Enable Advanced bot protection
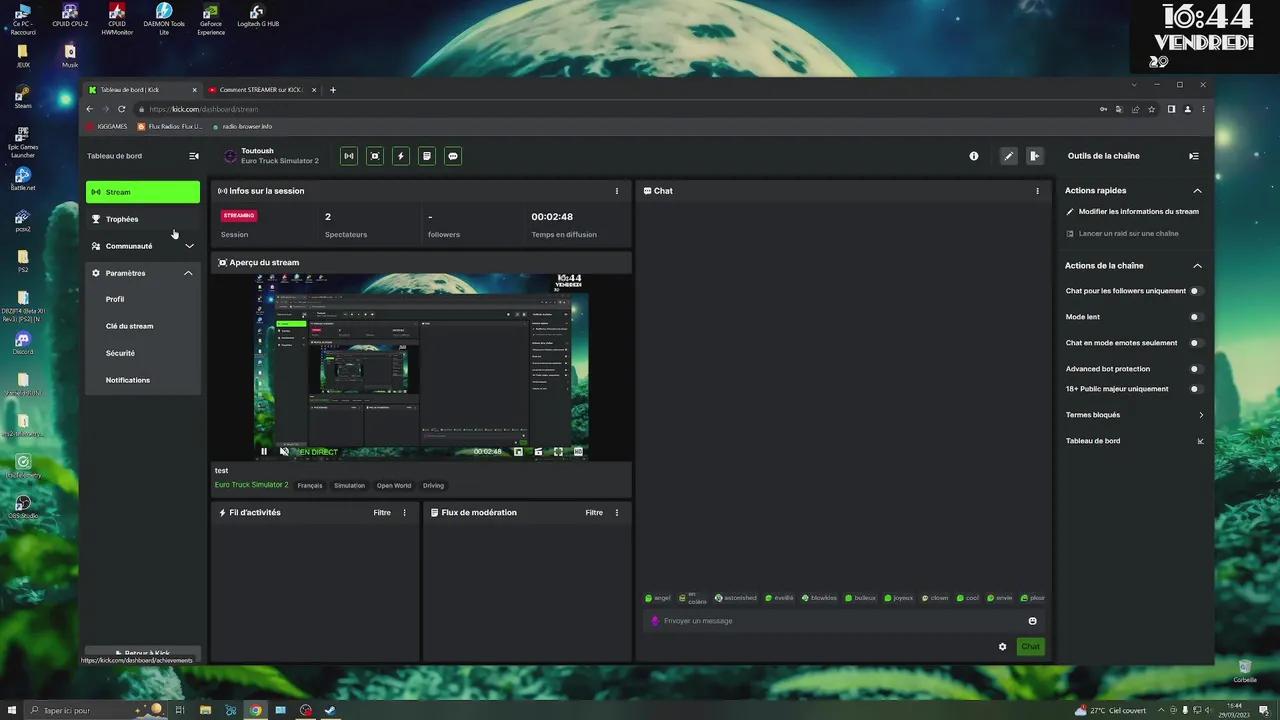This screenshot has width=1280, height=720. (1195, 369)
